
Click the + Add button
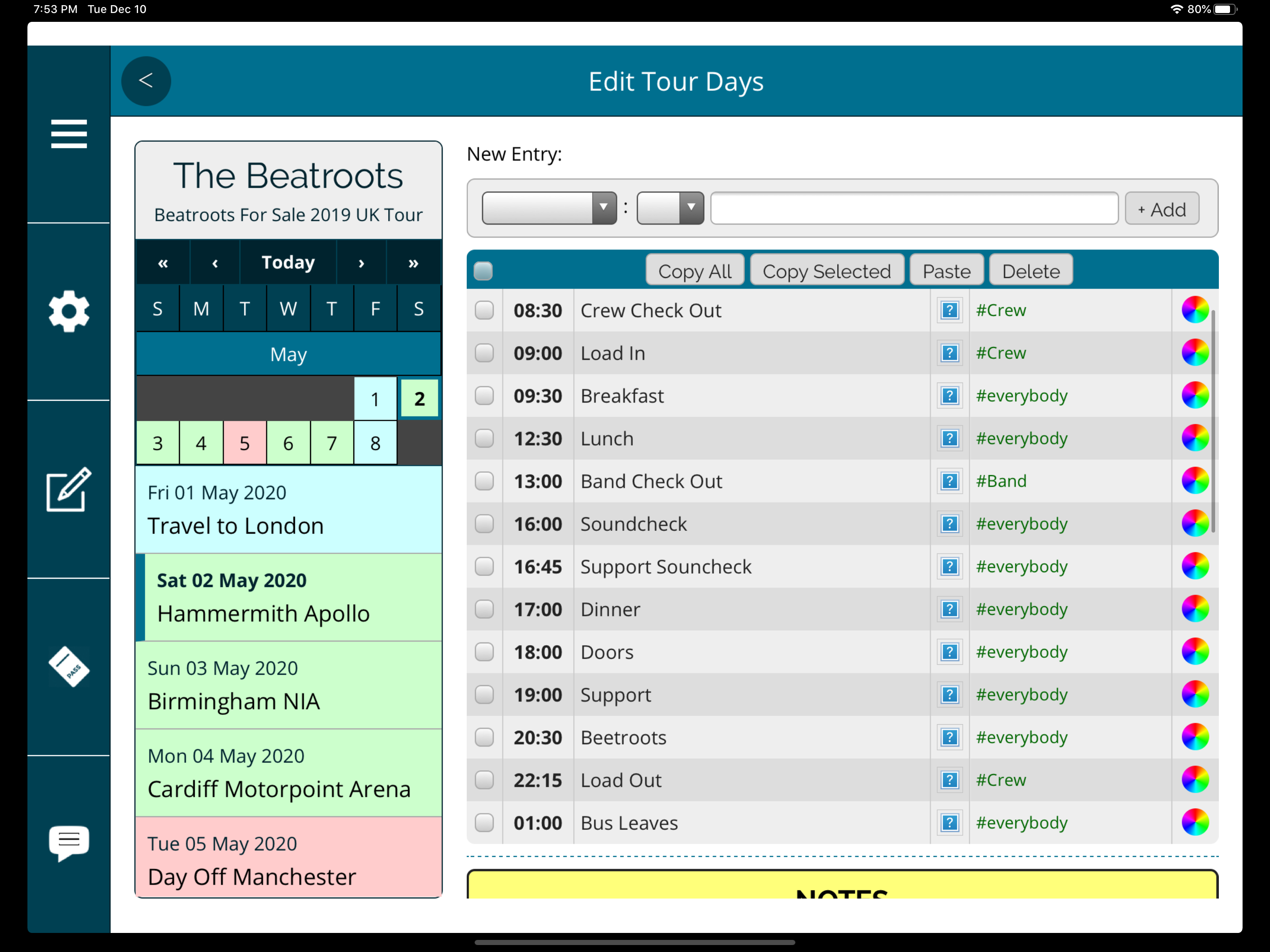tap(1162, 208)
